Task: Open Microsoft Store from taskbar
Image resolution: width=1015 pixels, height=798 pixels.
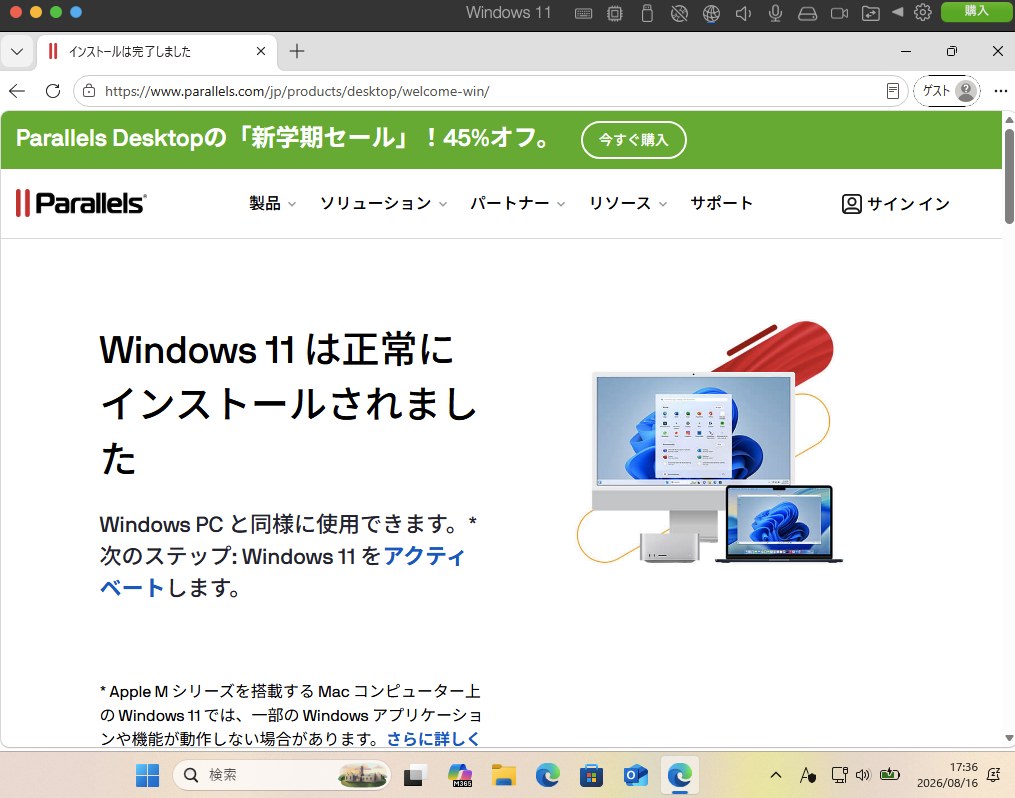Action: pos(591,775)
